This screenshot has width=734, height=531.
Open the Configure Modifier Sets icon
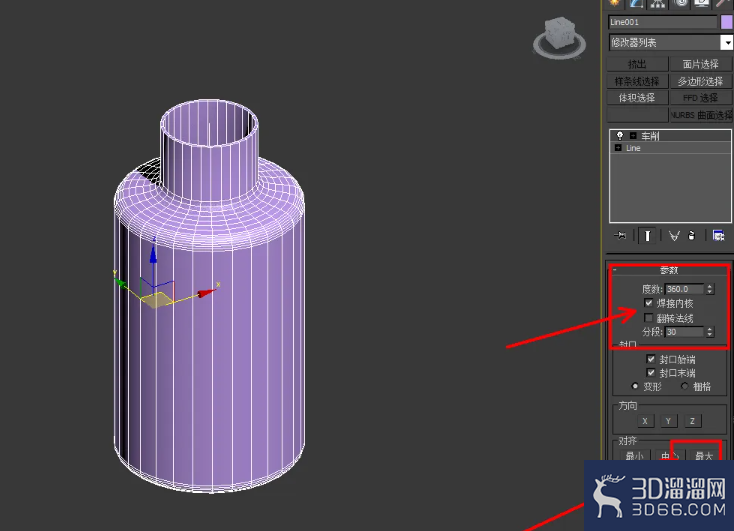pyautogui.click(x=718, y=235)
